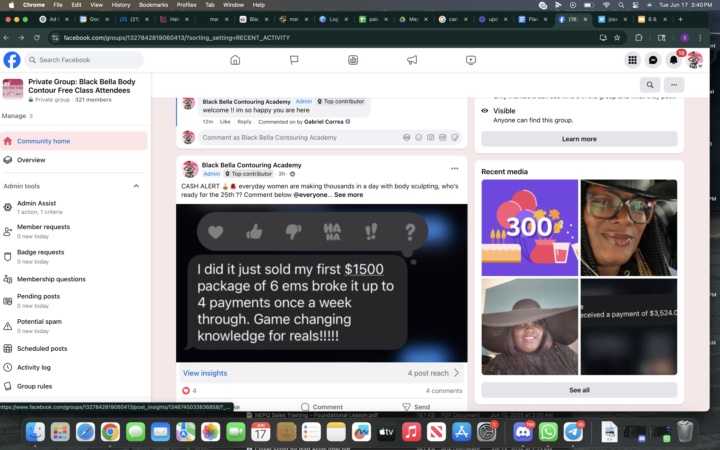This screenshot has width=720, height=450.
Task: Open the History menu in menu bar
Action: (x=121, y=5)
